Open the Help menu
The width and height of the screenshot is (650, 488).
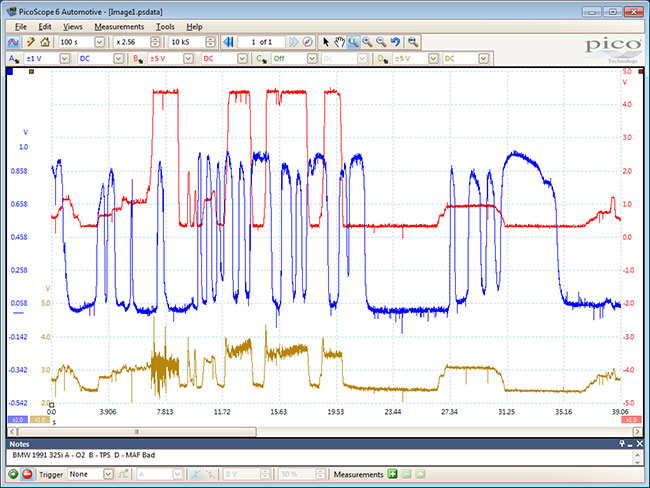194,27
